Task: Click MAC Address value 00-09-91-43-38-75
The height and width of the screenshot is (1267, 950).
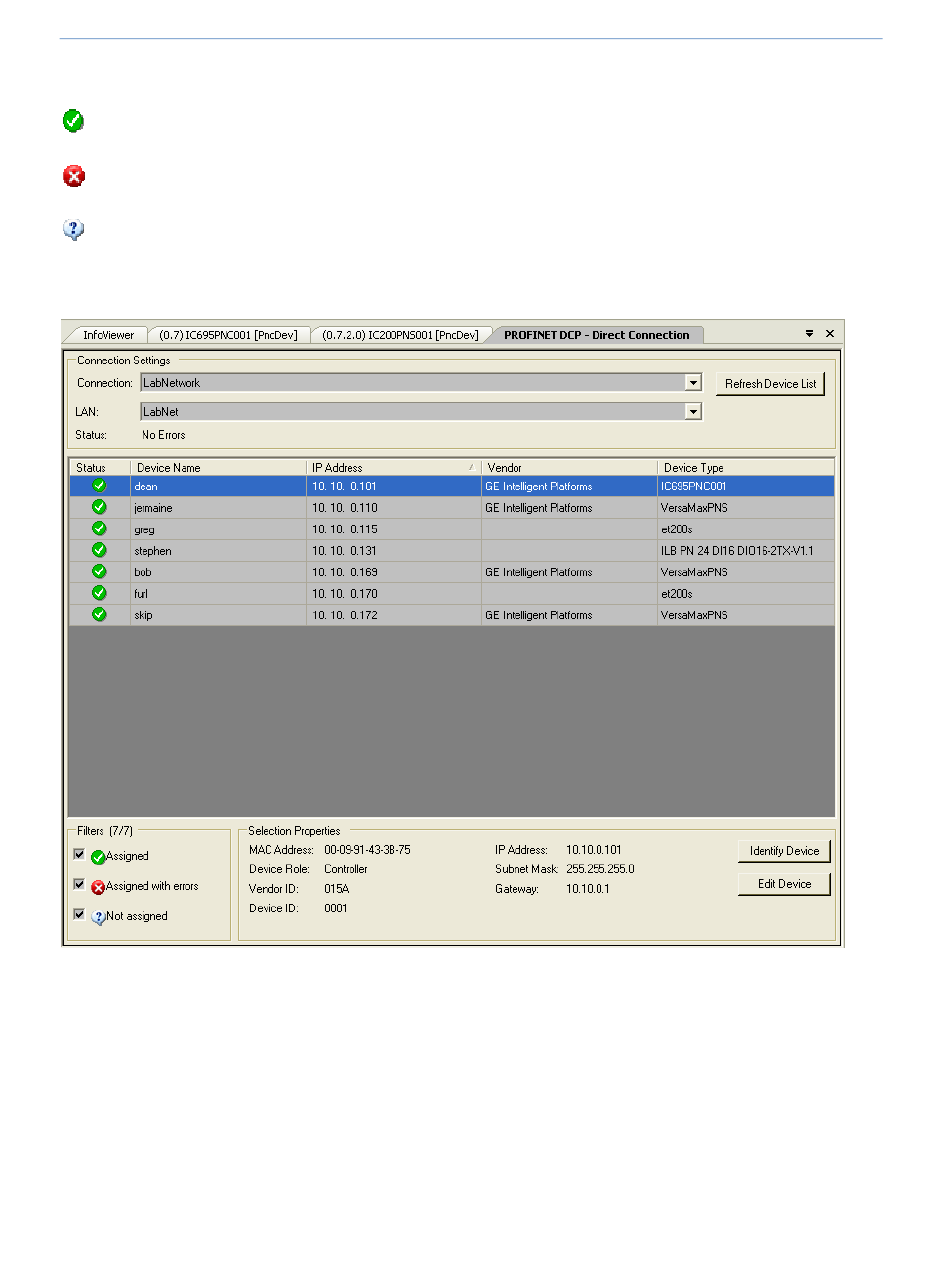Action: point(367,850)
